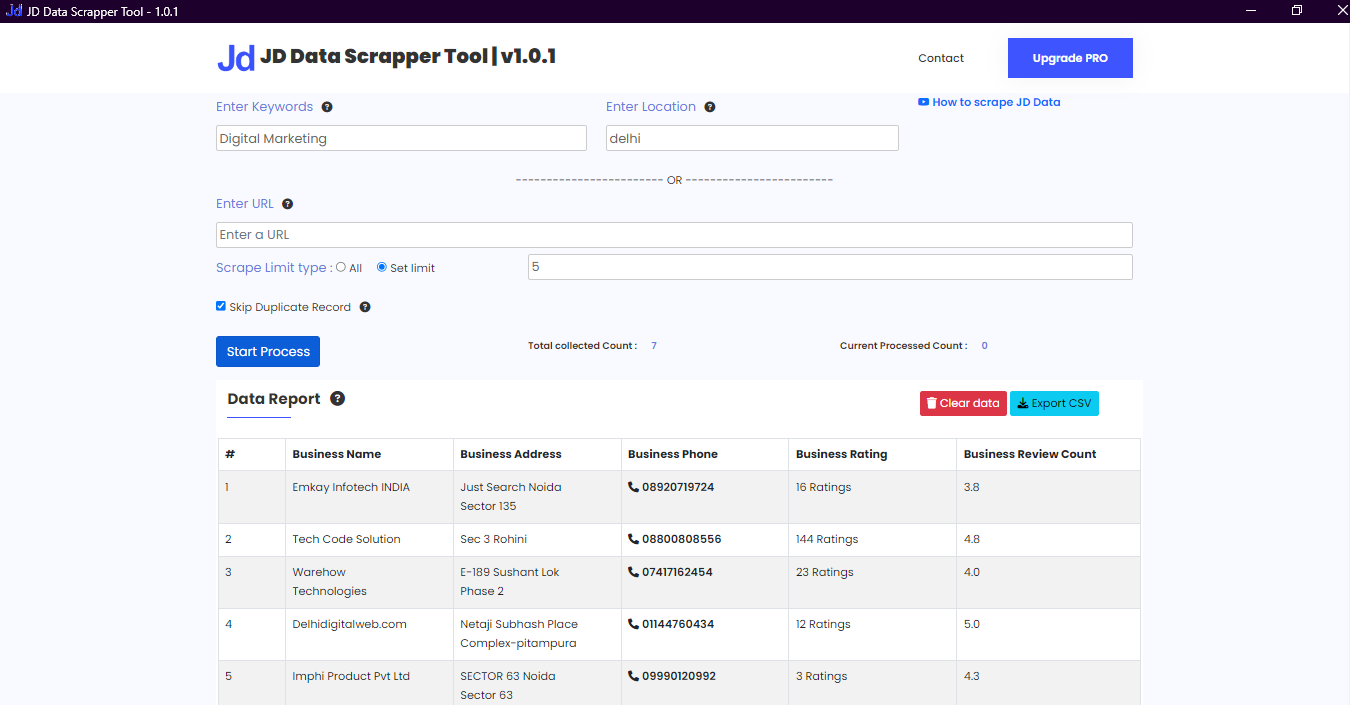Focus the scrape limit number field

(x=830, y=267)
